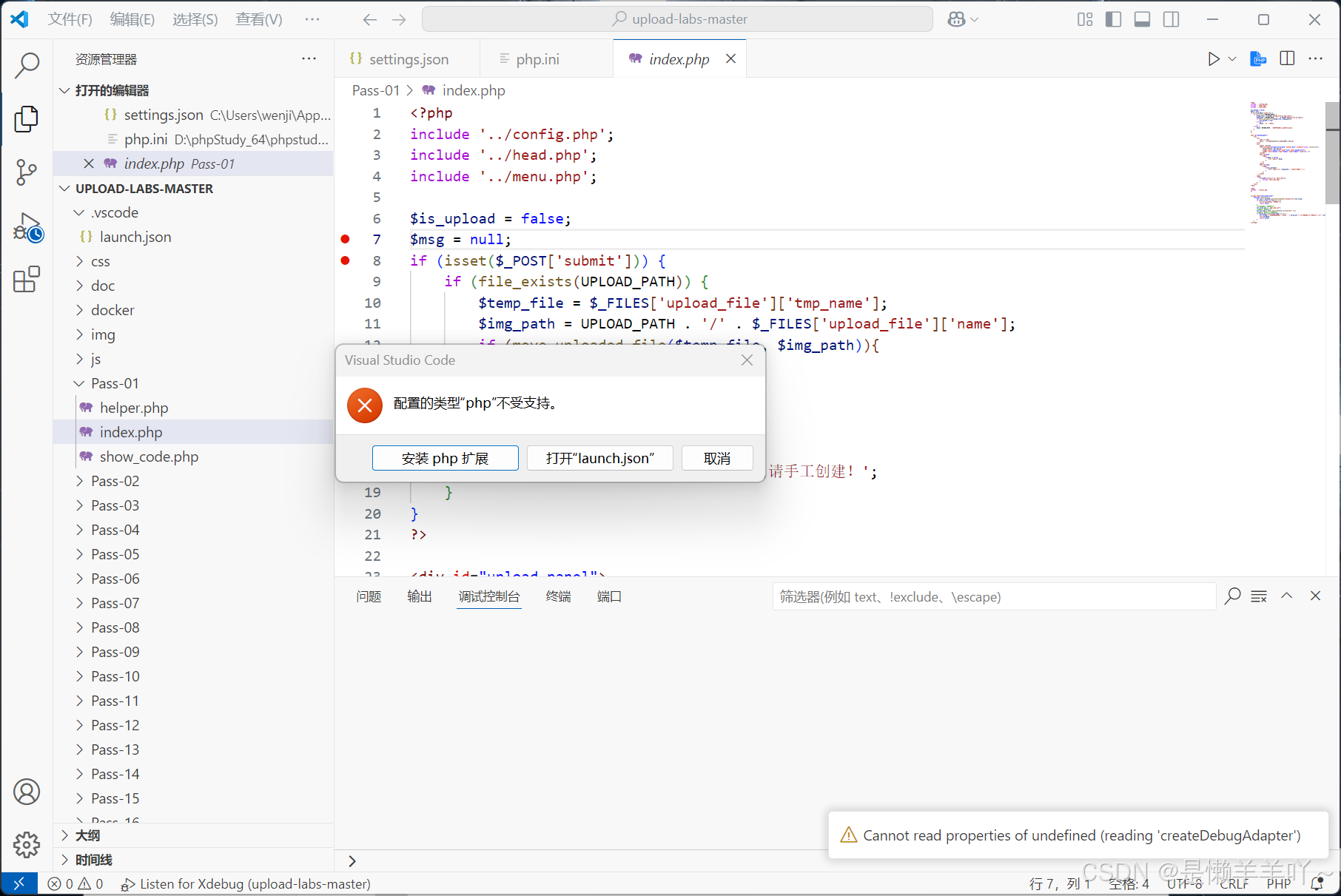Open the Accounts menu icon
Image resolution: width=1341 pixels, height=896 pixels.
tap(27, 792)
